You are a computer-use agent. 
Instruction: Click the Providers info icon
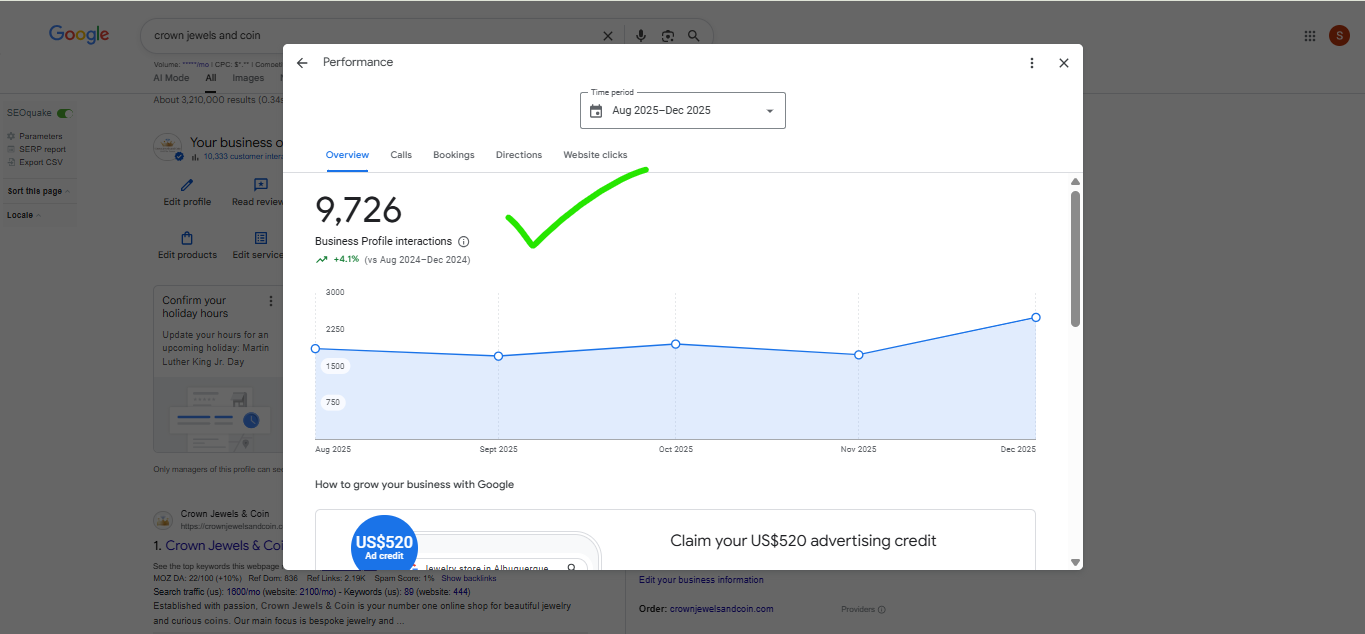coord(882,609)
